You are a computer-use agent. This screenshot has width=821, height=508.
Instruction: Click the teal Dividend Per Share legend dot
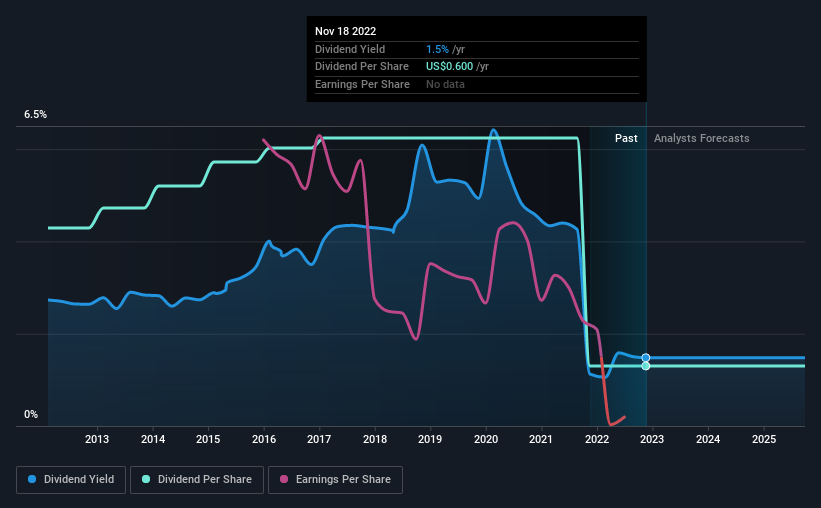[x=146, y=479]
